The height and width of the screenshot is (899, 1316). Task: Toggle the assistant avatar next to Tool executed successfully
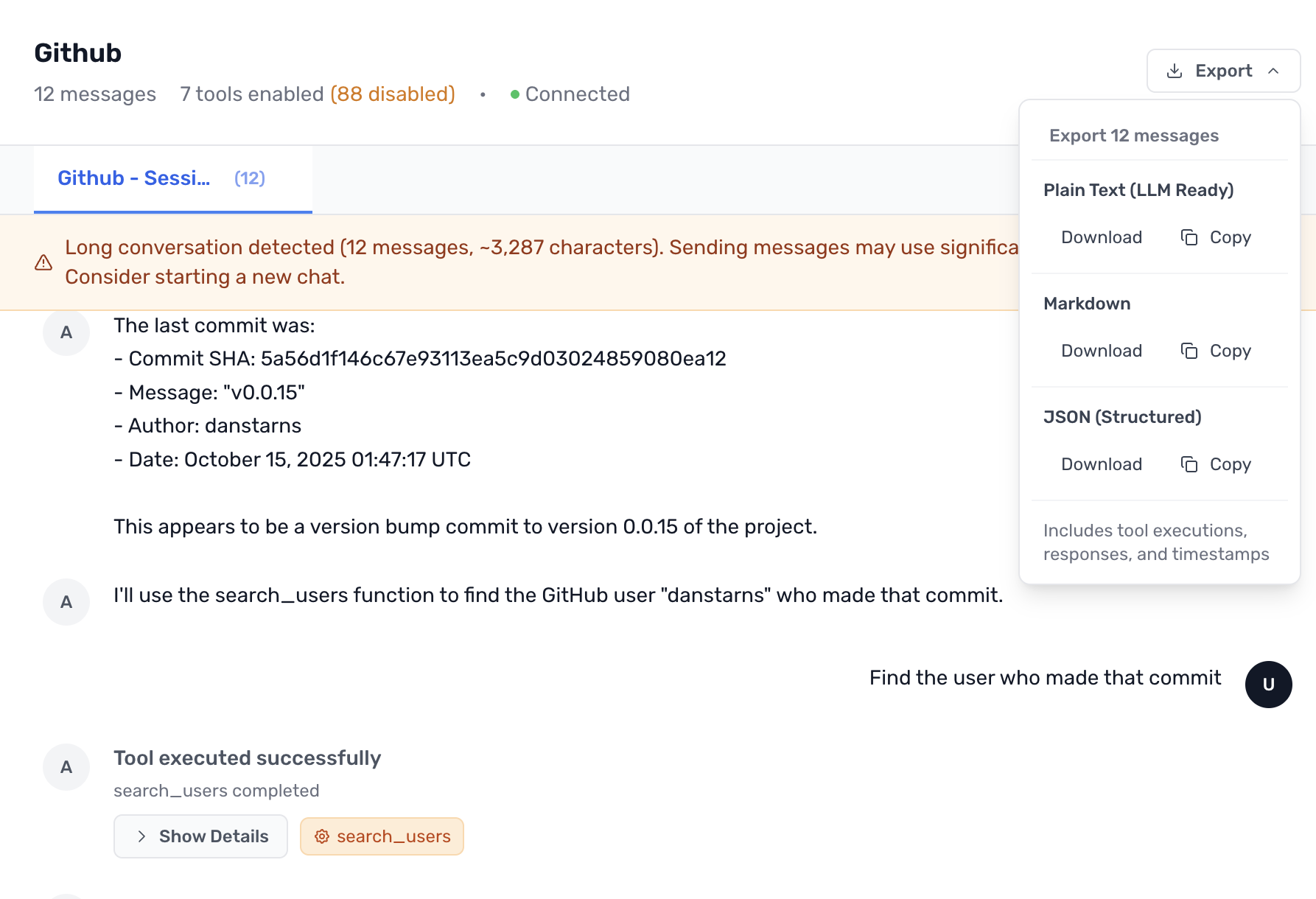coord(66,766)
